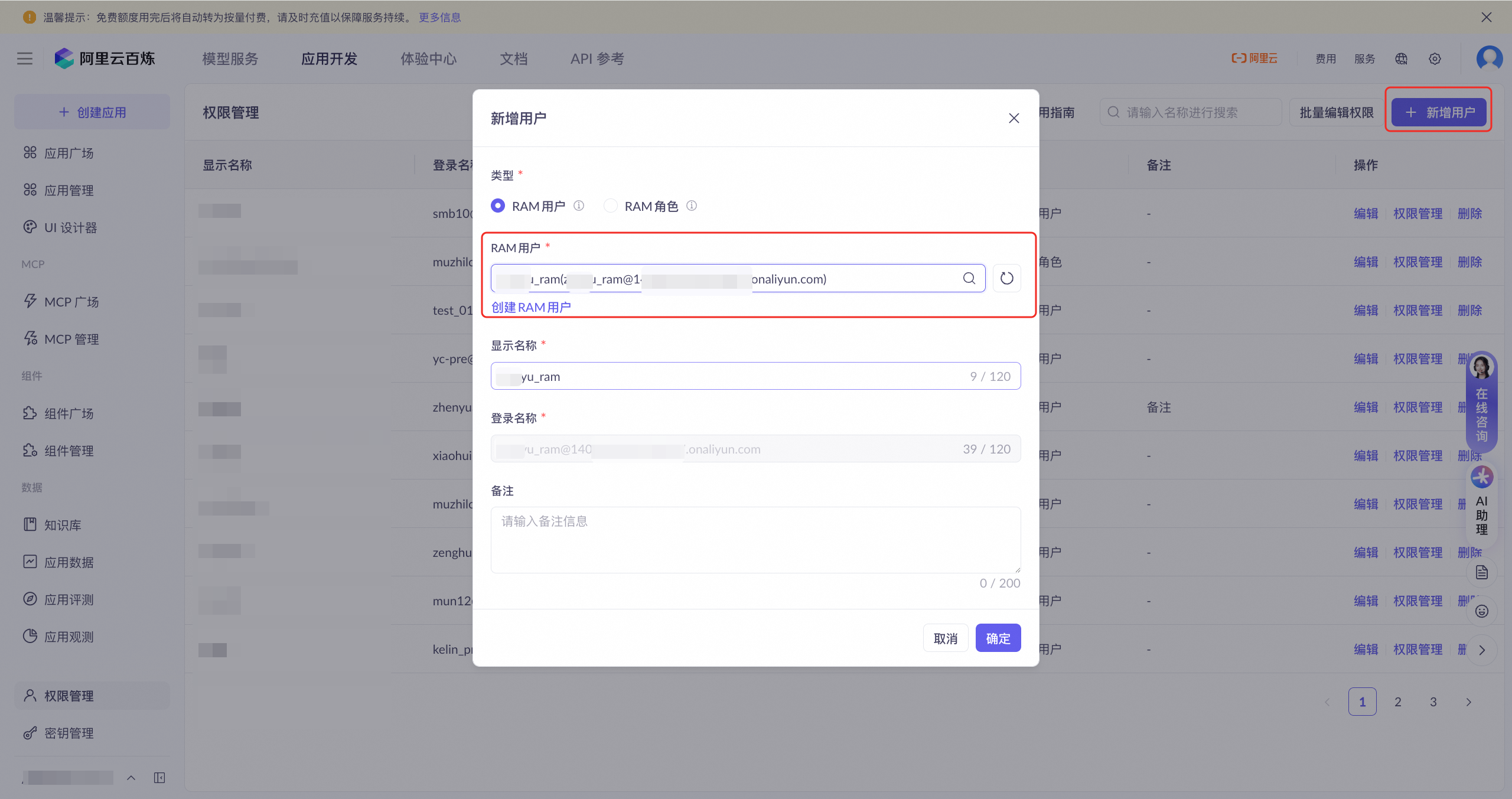1512x799 pixels.
Task: Go to next page with pagination arrow
Action: (1468, 702)
